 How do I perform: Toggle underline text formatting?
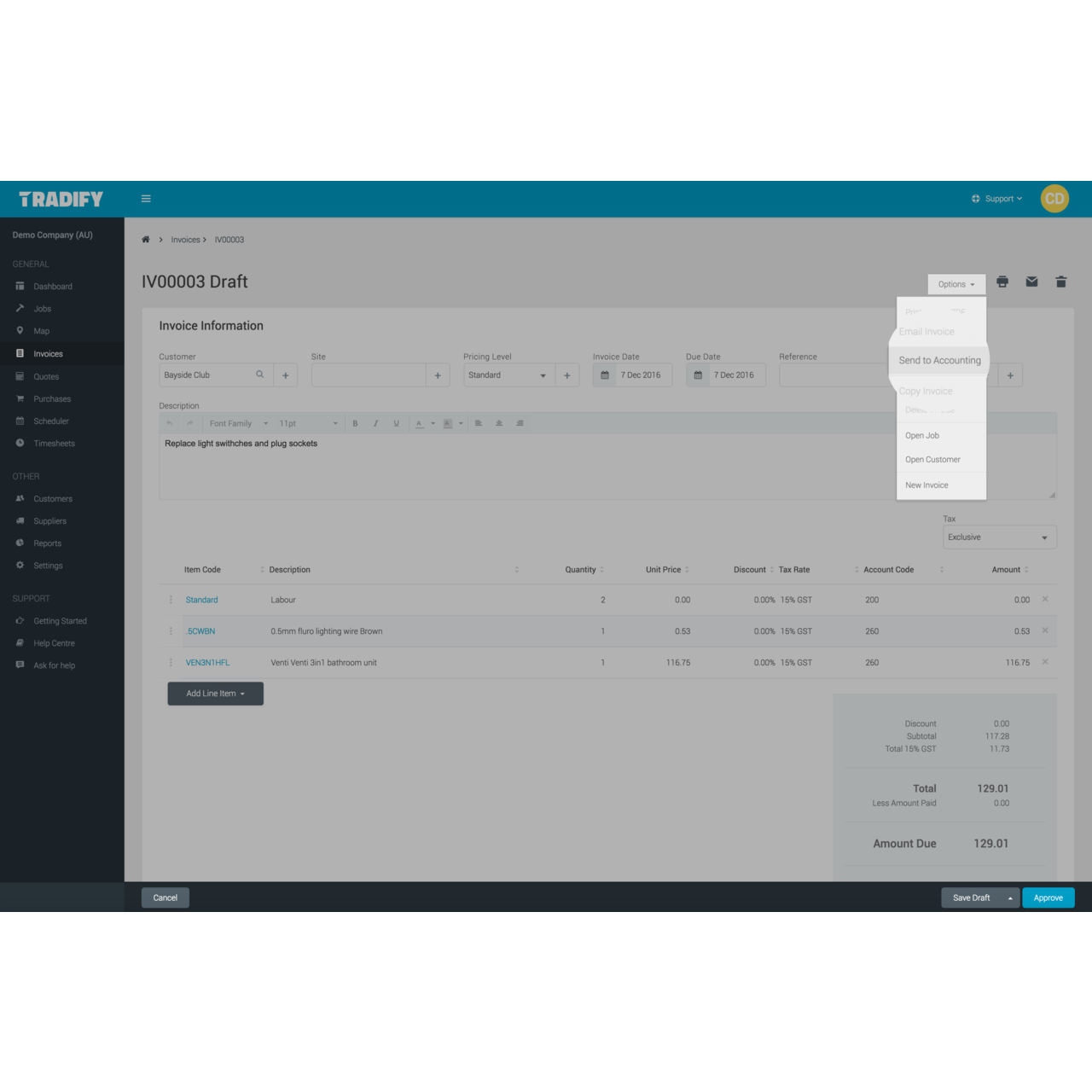pos(396,423)
